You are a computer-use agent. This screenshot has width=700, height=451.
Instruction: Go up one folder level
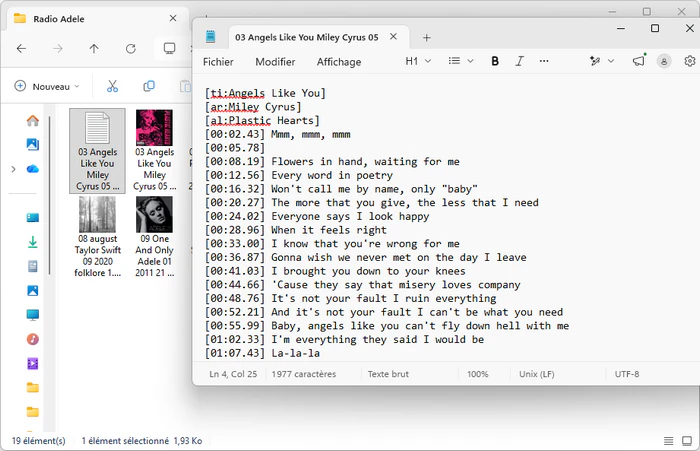coord(94,49)
